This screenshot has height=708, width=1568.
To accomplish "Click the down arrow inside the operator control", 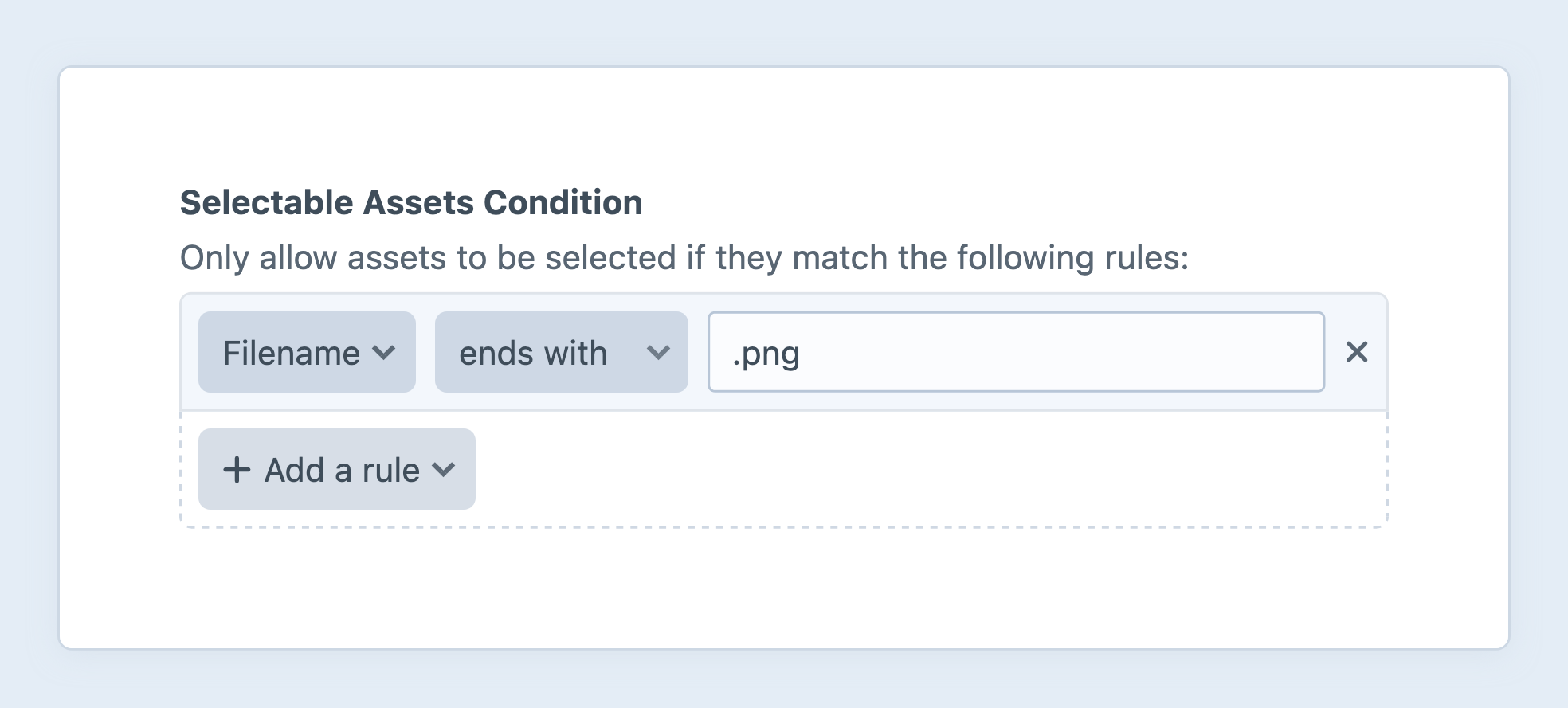I will click(658, 352).
